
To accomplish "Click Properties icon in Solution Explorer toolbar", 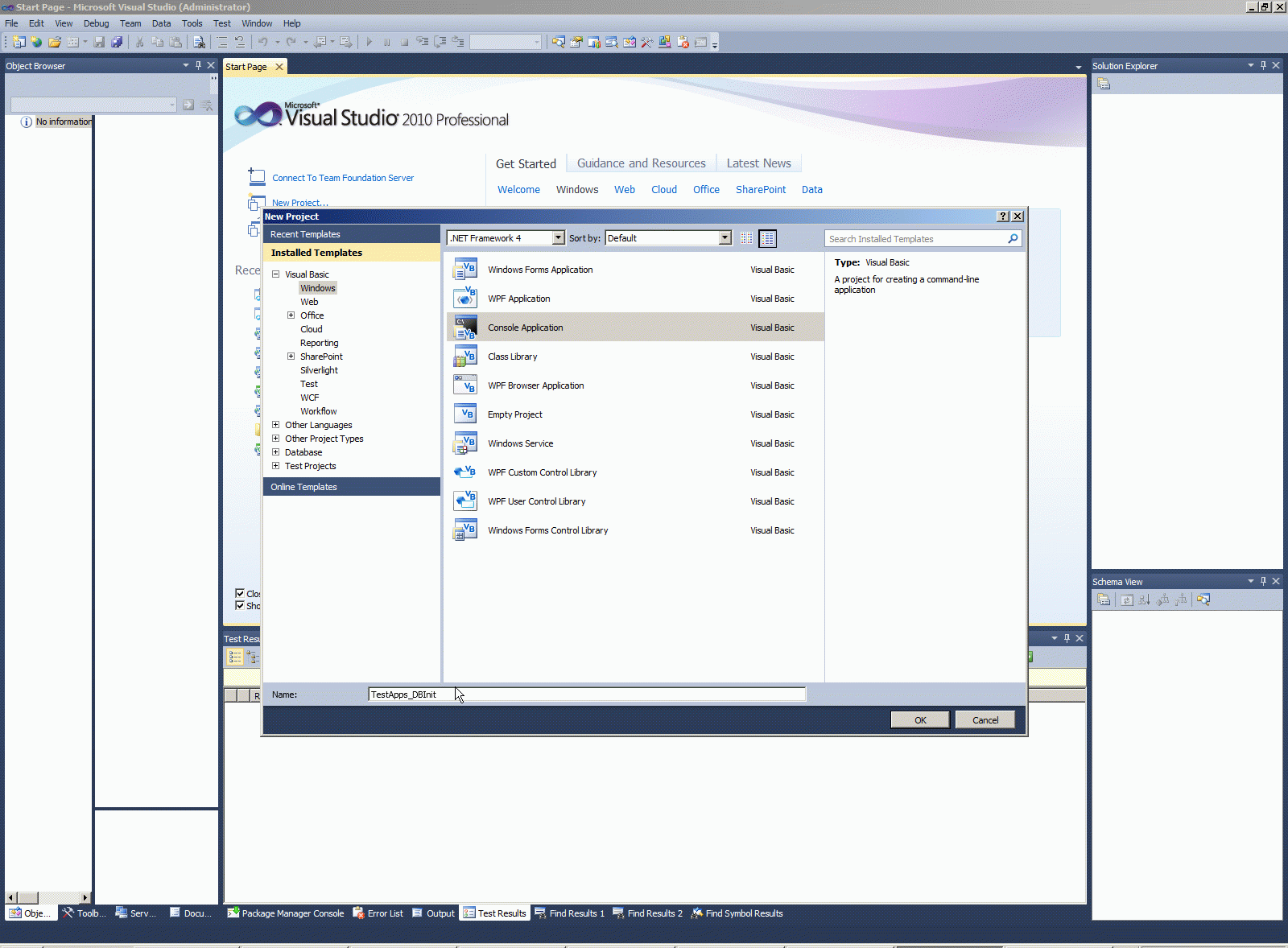I will tap(1104, 84).
